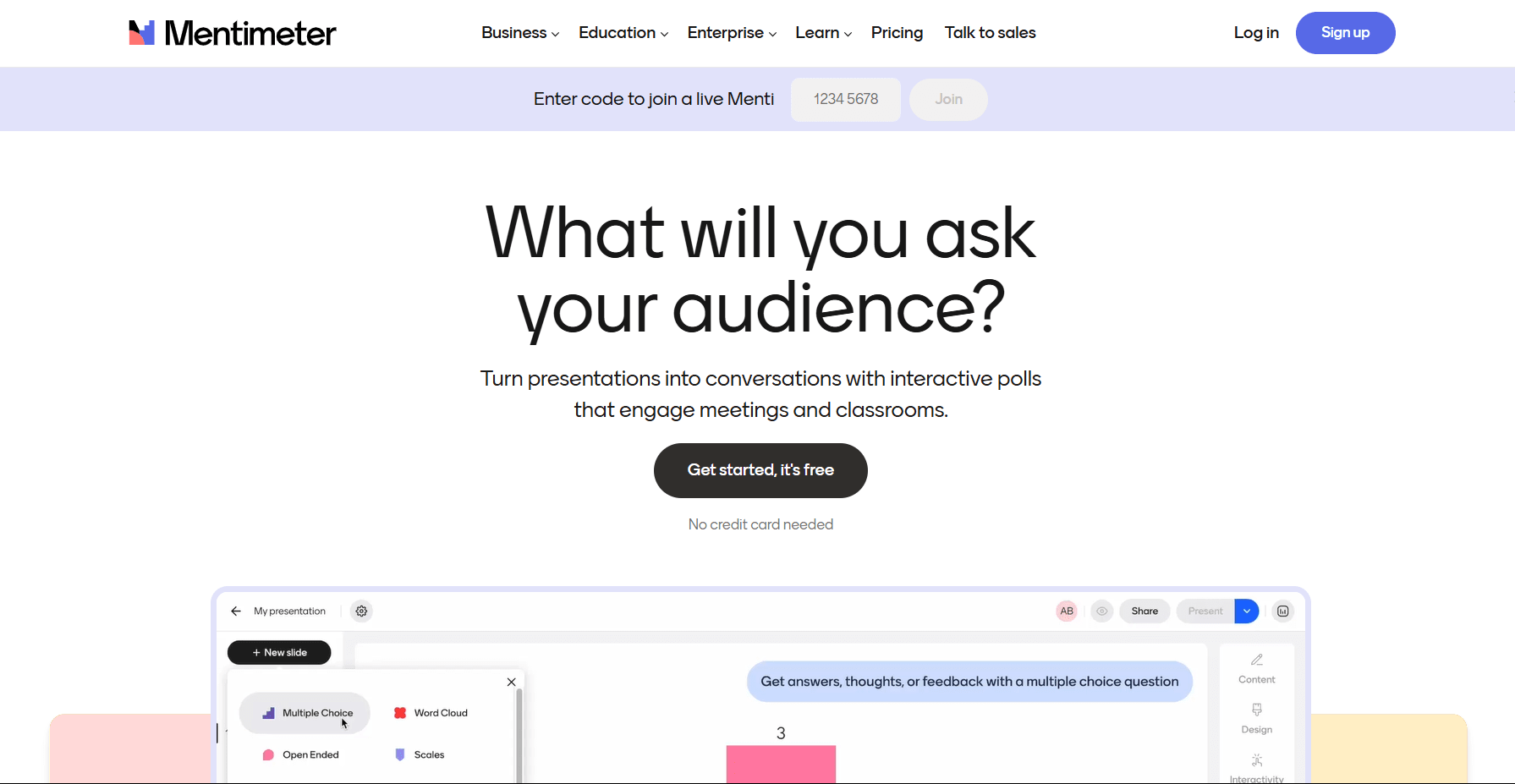Click the AB user avatar

[1067, 611]
